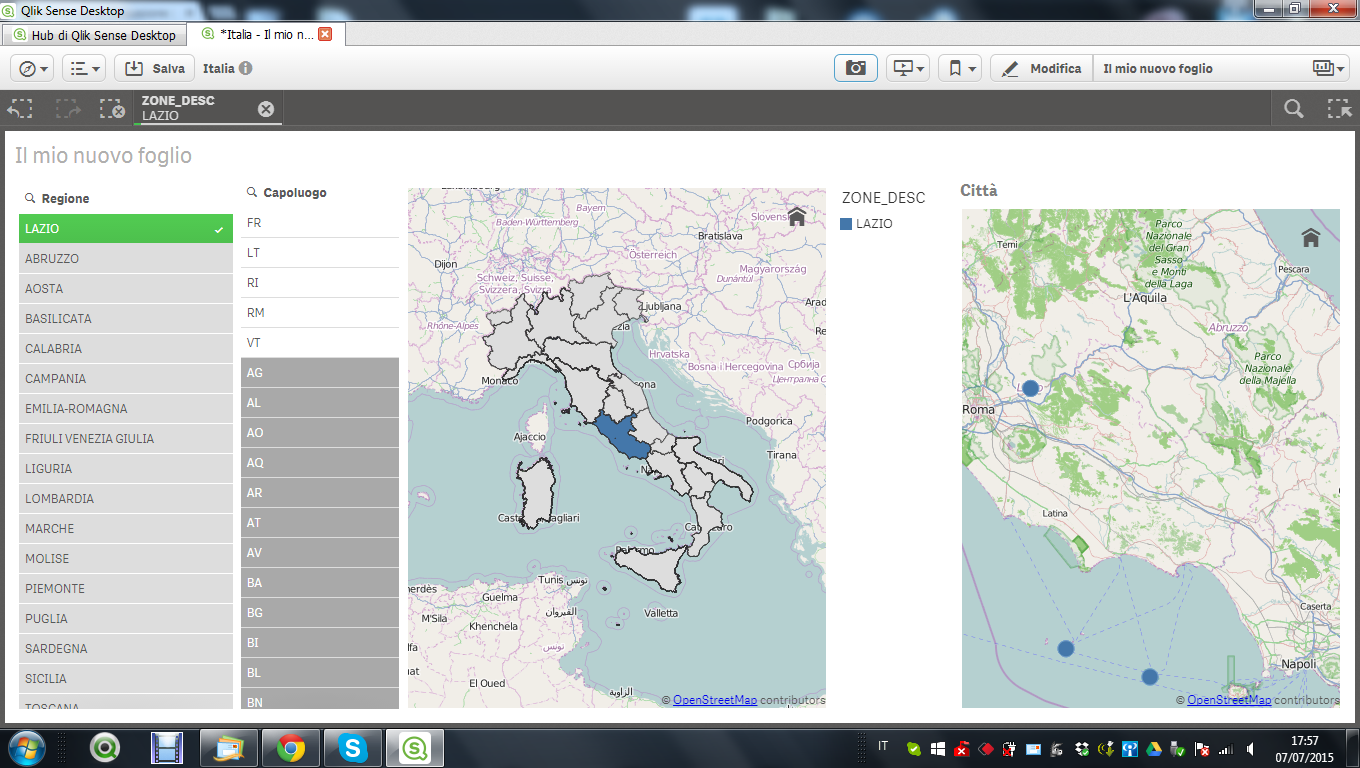Select BA in Capoluogo list
The width and height of the screenshot is (1360, 768).
click(x=320, y=583)
